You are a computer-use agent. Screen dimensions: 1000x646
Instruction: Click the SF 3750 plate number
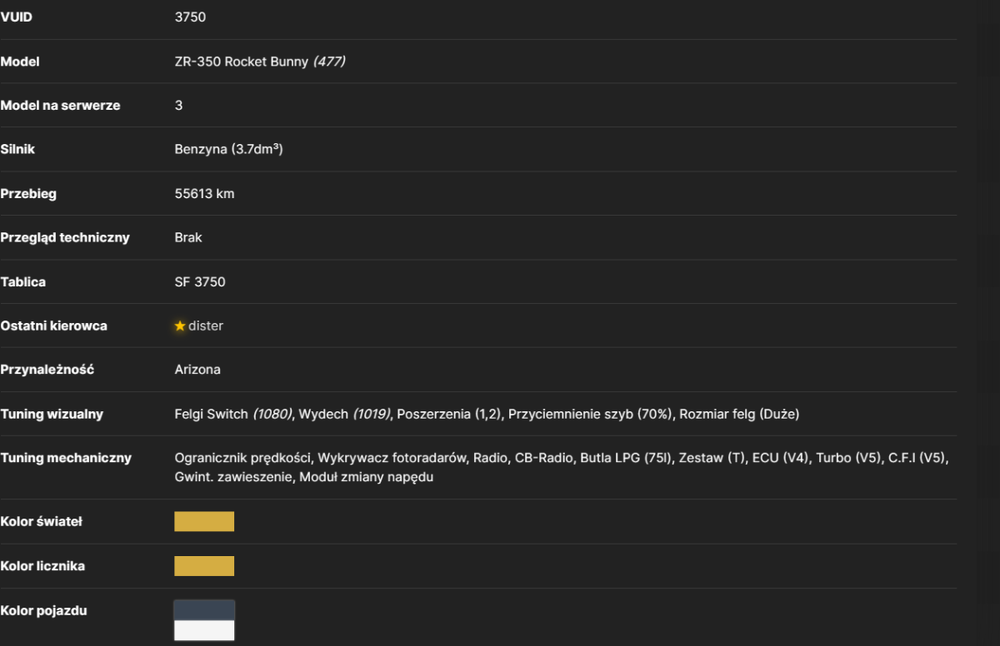point(200,282)
